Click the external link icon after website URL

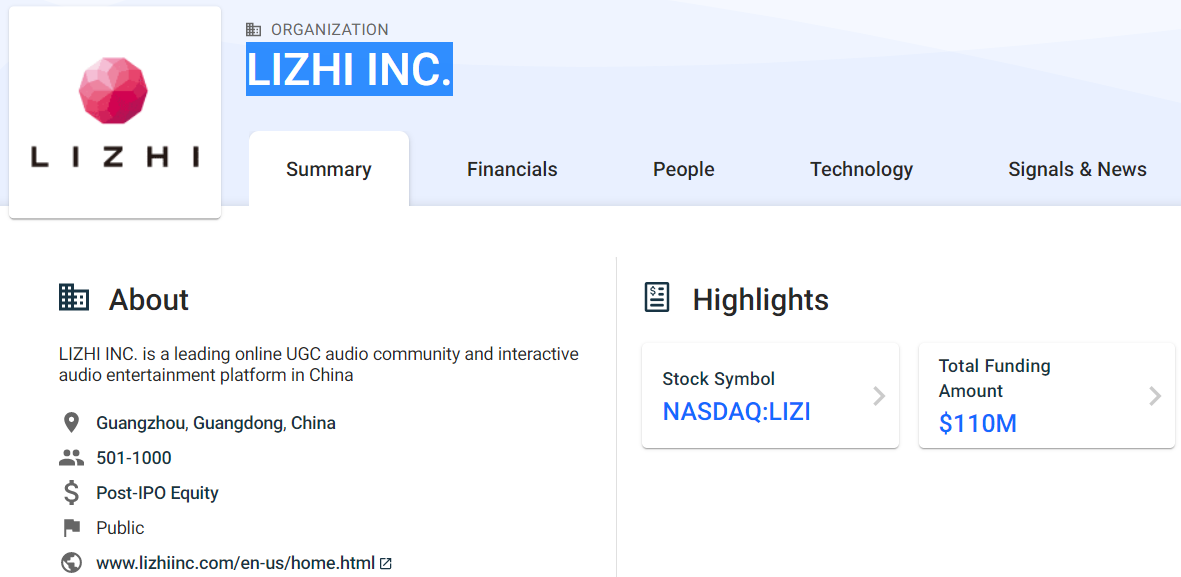tap(386, 563)
